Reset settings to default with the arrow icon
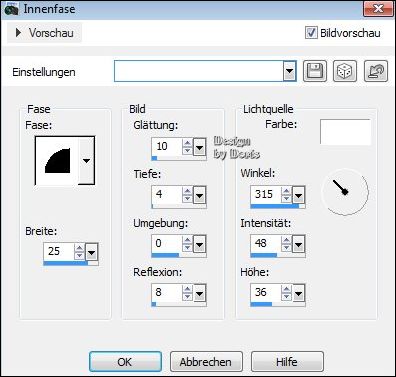Viewport: 396px width, 377px height. [376, 71]
